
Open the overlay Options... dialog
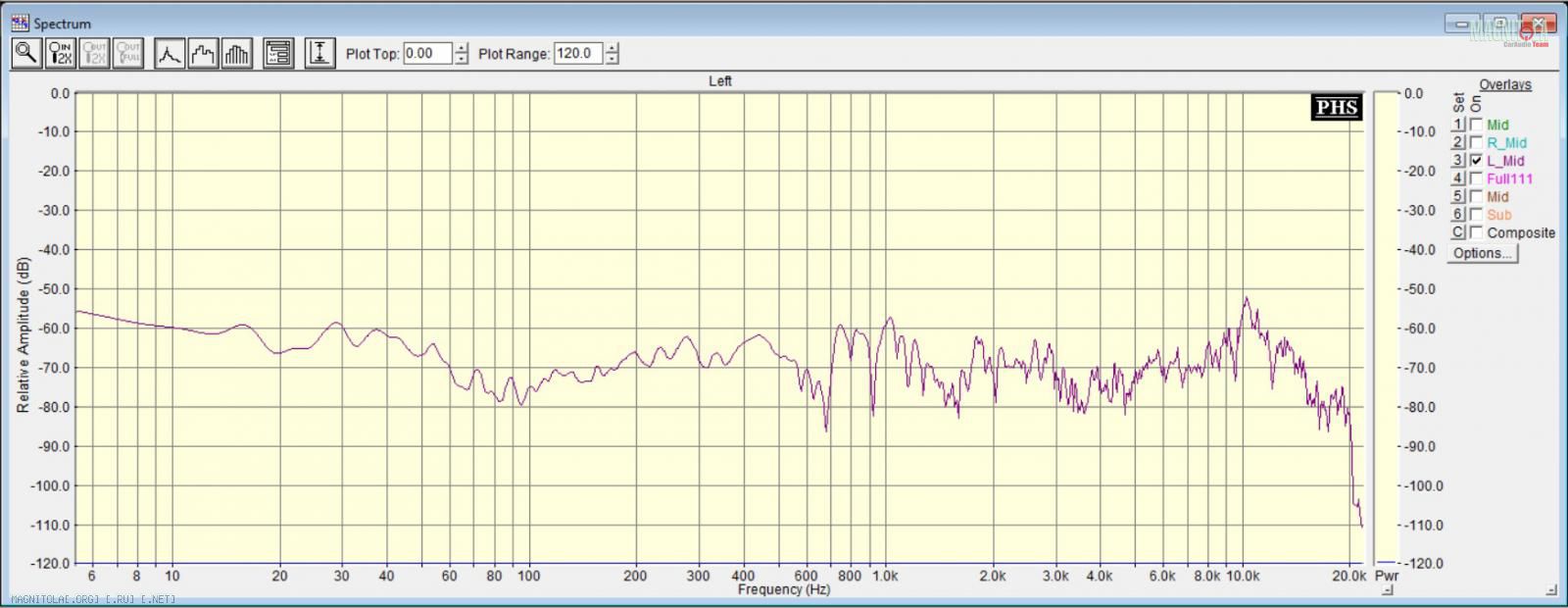click(x=1483, y=253)
